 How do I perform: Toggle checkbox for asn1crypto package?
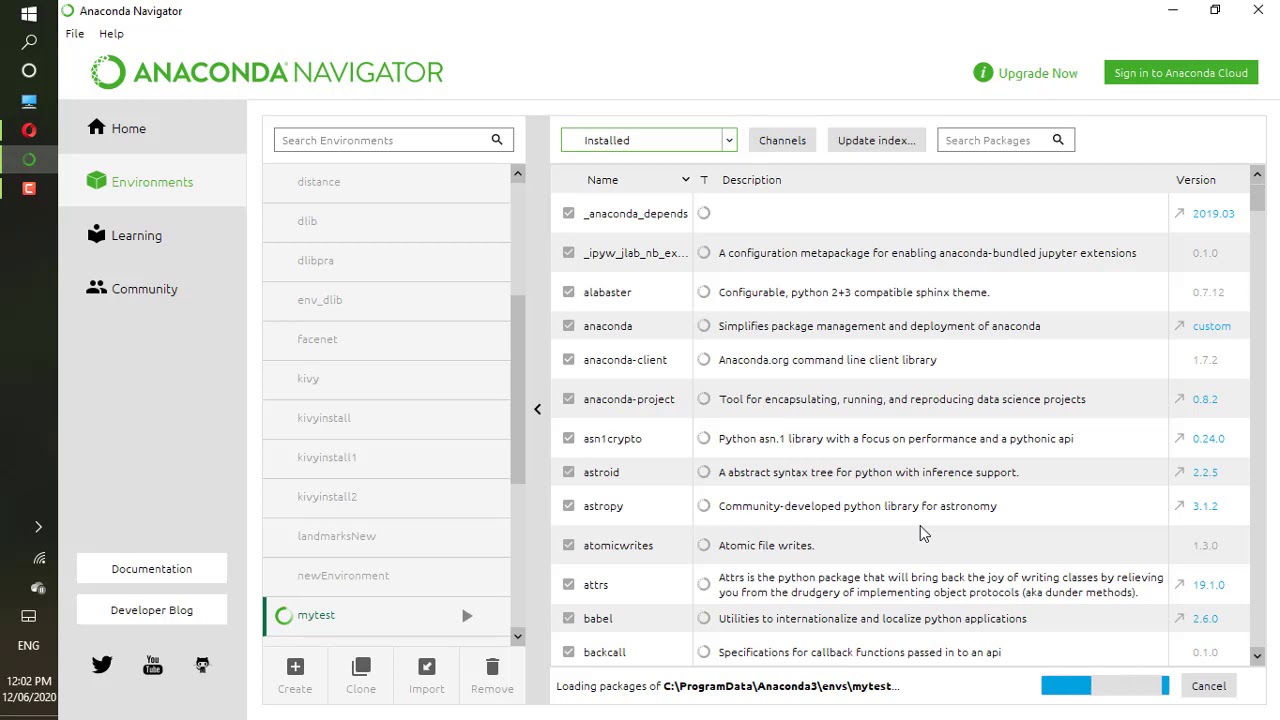tap(569, 438)
